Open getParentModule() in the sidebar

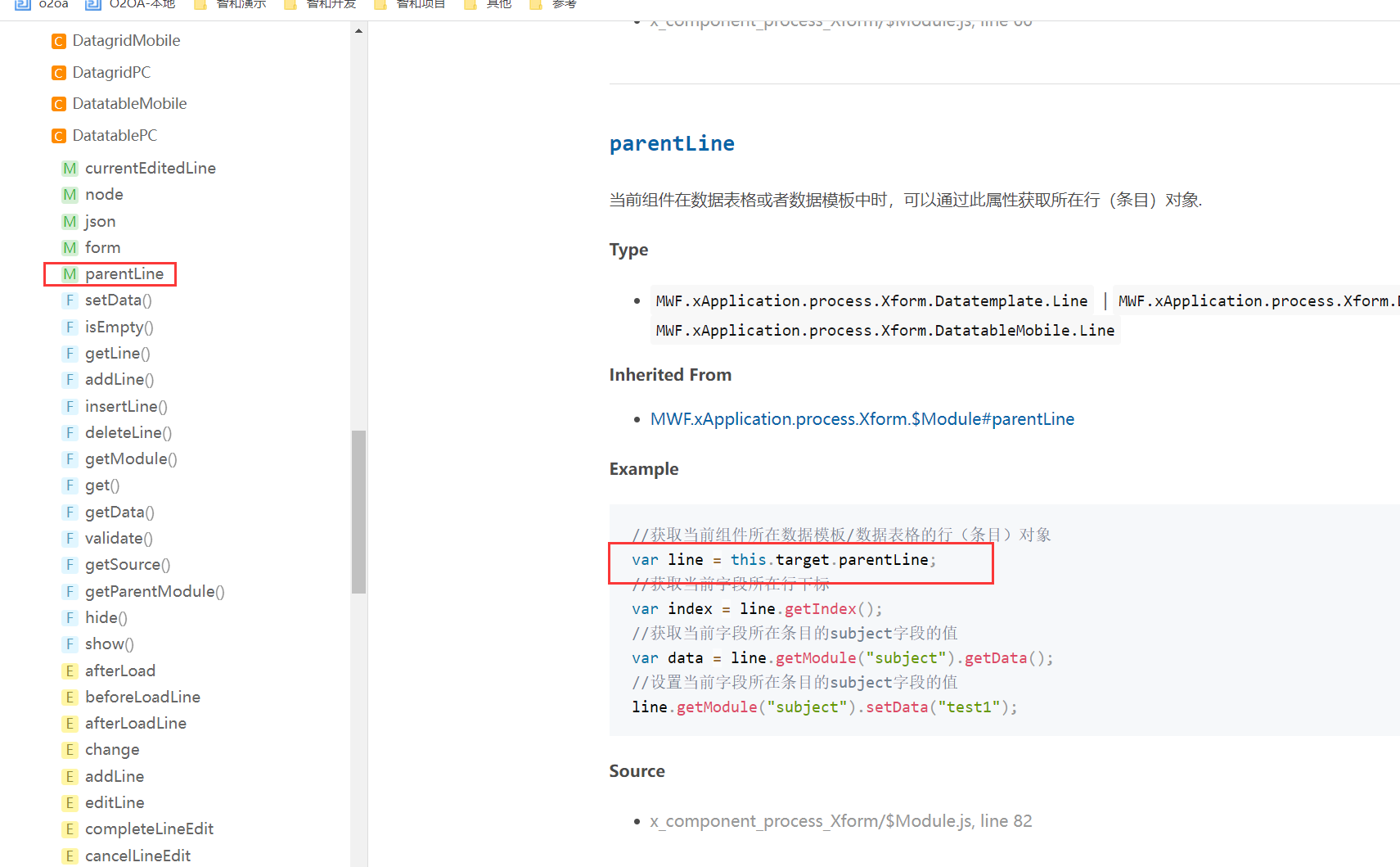click(x=155, y=591)
